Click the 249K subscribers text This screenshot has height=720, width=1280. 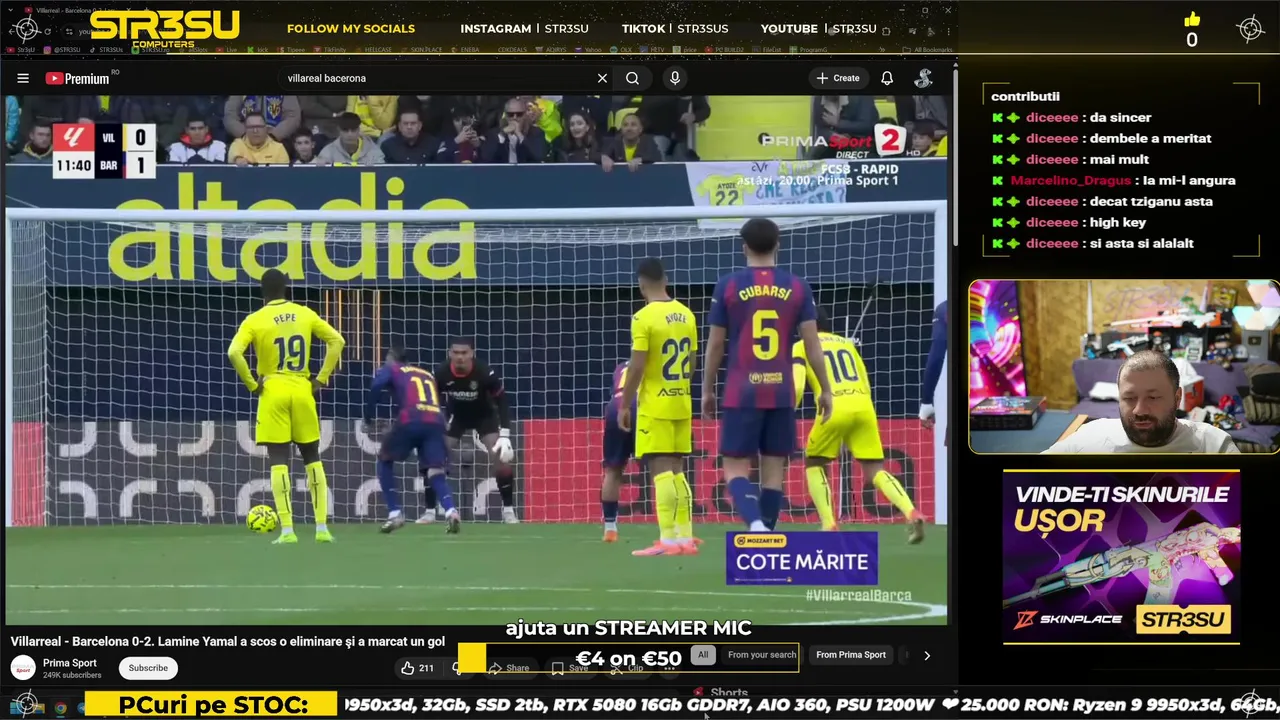pyautogui.click(x=72, y=676)
